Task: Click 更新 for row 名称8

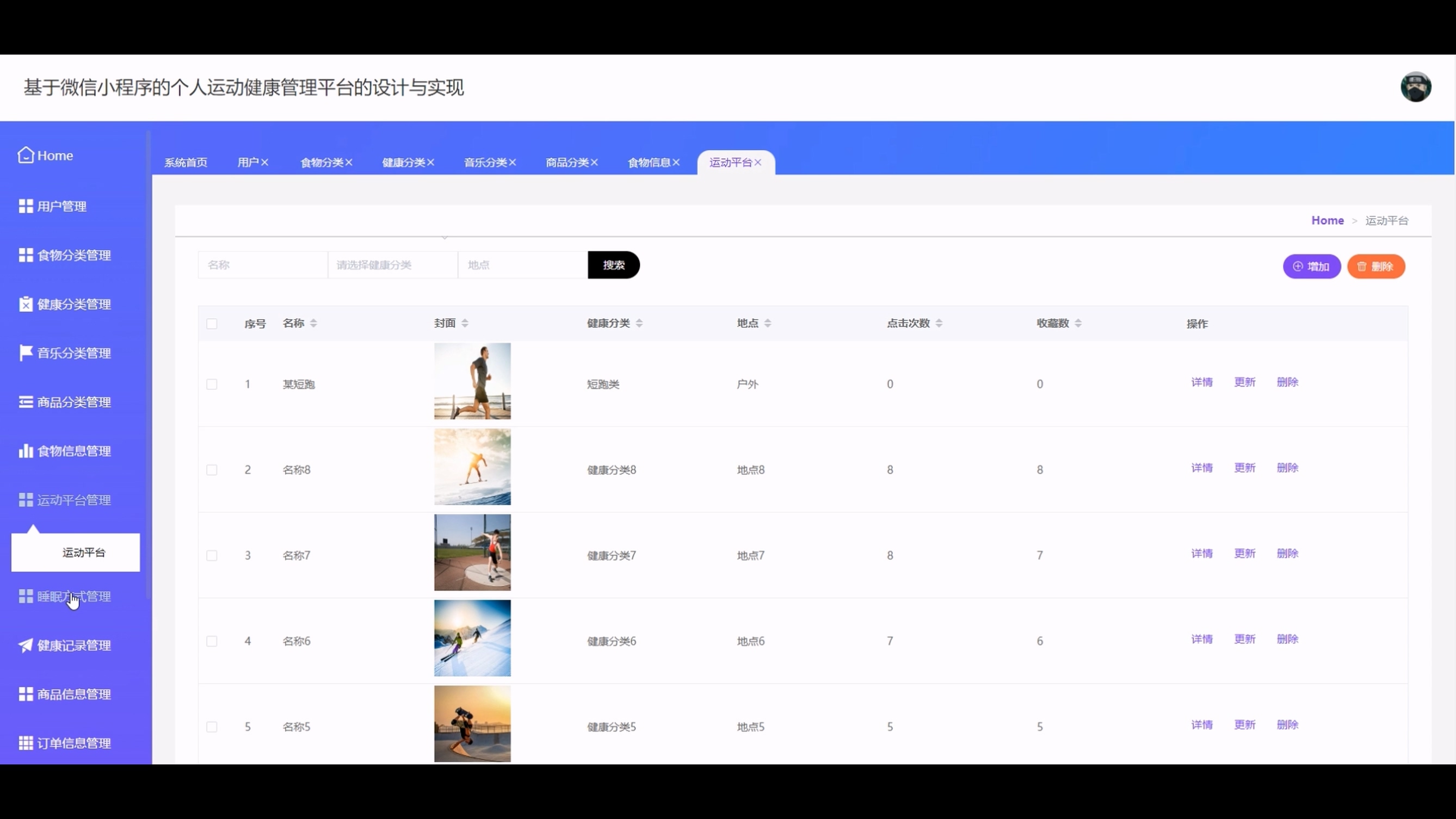Action: (x=1244, y=468)
